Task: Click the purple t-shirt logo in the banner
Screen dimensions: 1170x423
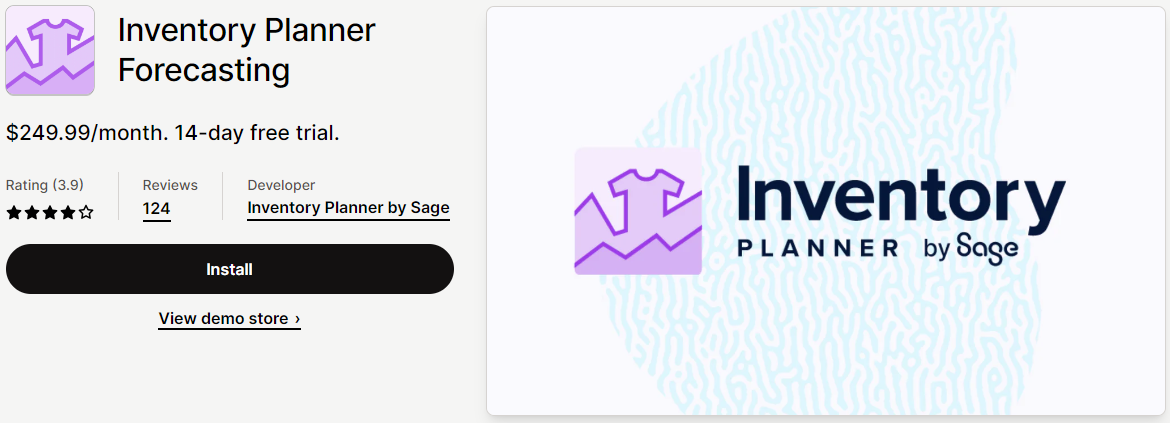Action: point(638,211)
